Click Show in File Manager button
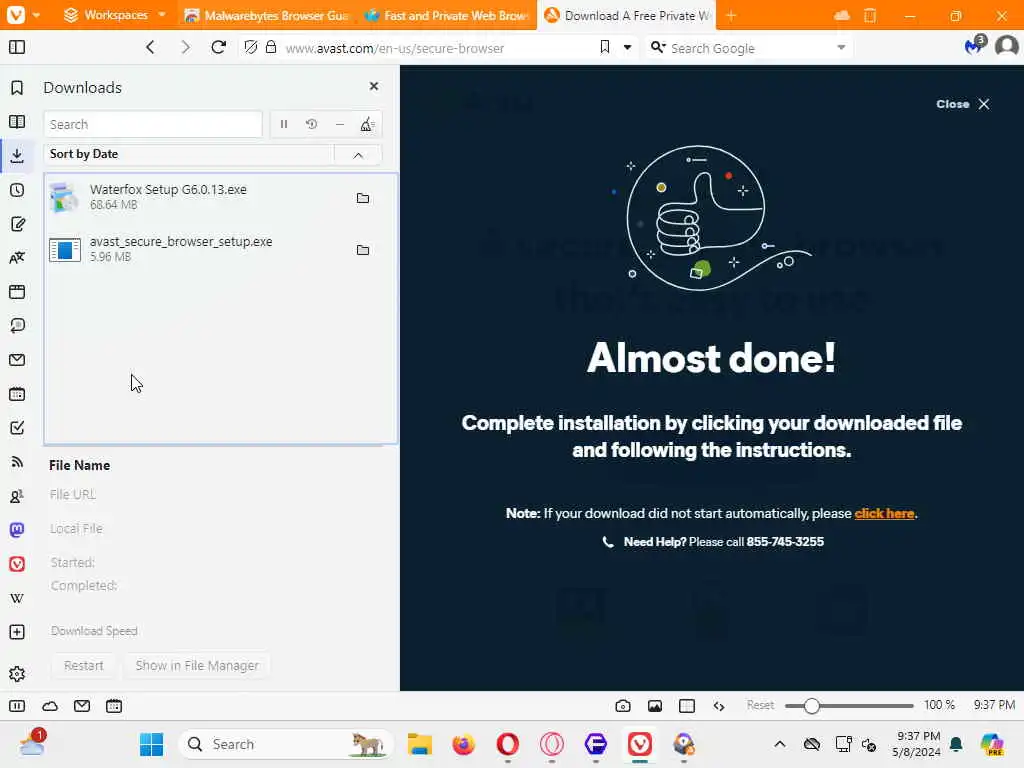The image size is (1024, 768). tap(197, 665)
